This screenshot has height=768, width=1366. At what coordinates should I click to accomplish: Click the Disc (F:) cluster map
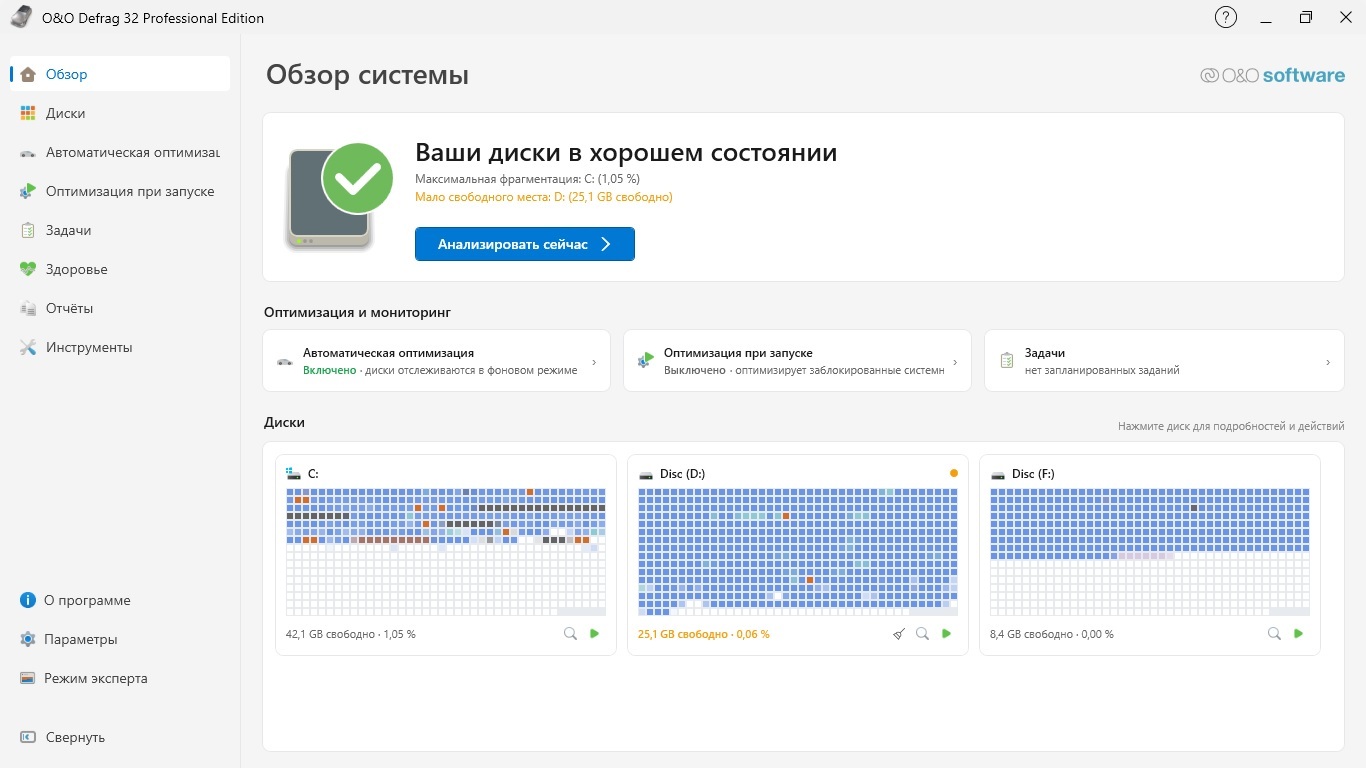[1150, 552]
